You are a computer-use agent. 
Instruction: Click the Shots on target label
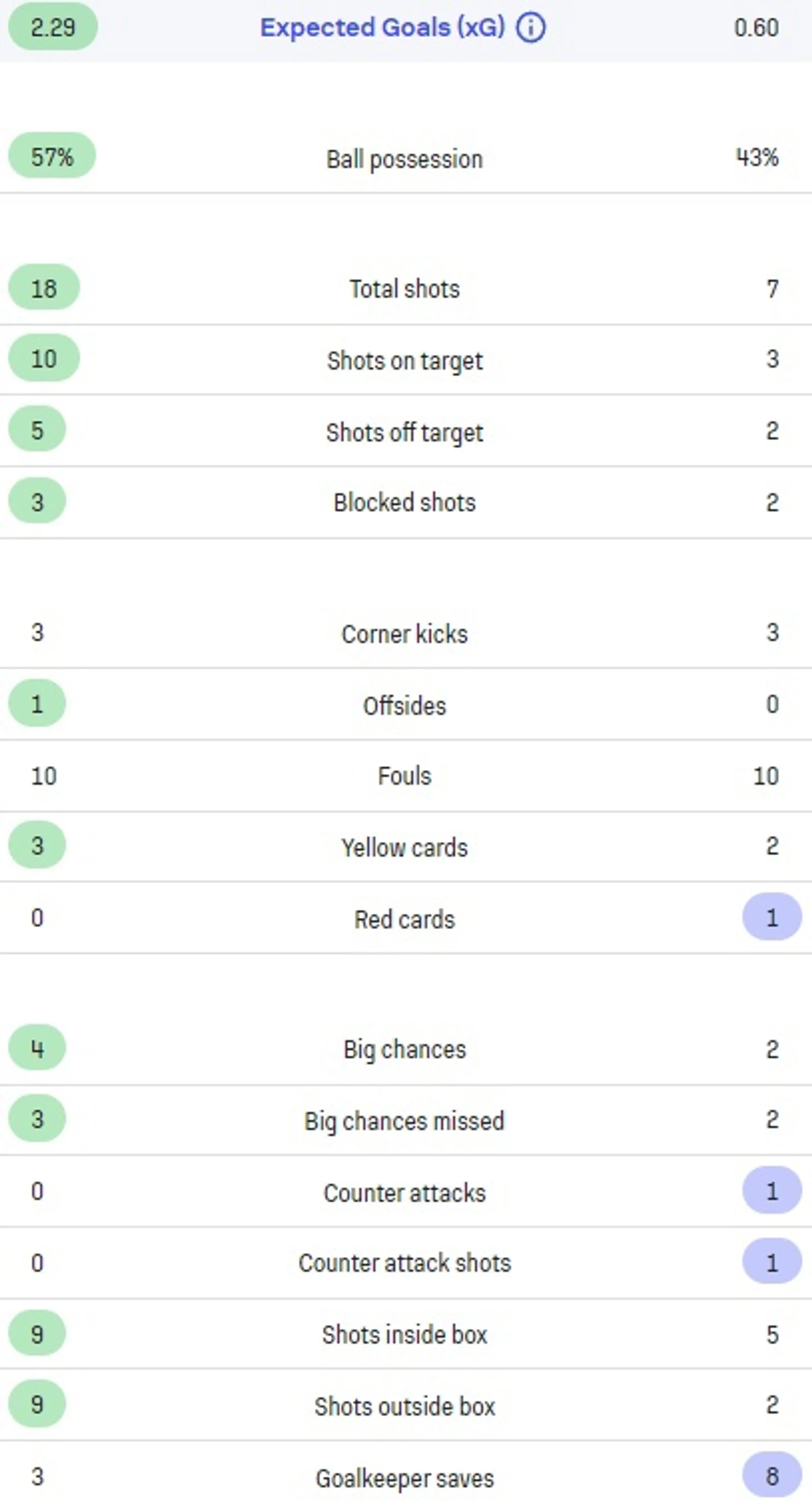coord(404,361)
